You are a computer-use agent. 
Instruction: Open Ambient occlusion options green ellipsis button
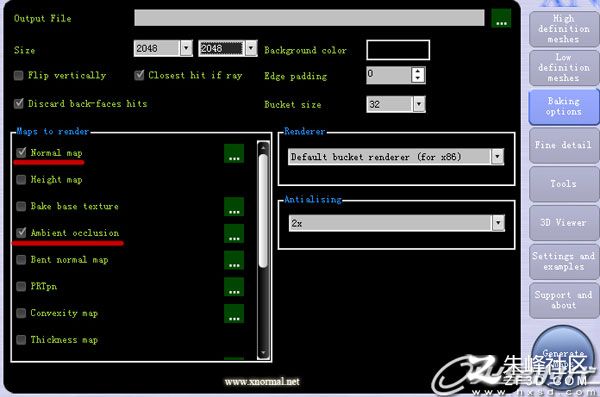point(234,234)
